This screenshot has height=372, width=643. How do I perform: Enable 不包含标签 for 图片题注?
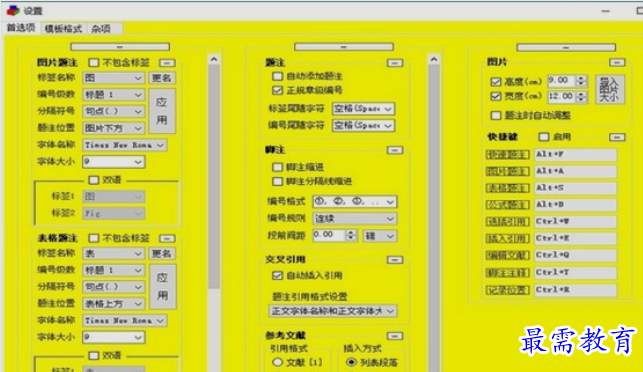point(94,62)
